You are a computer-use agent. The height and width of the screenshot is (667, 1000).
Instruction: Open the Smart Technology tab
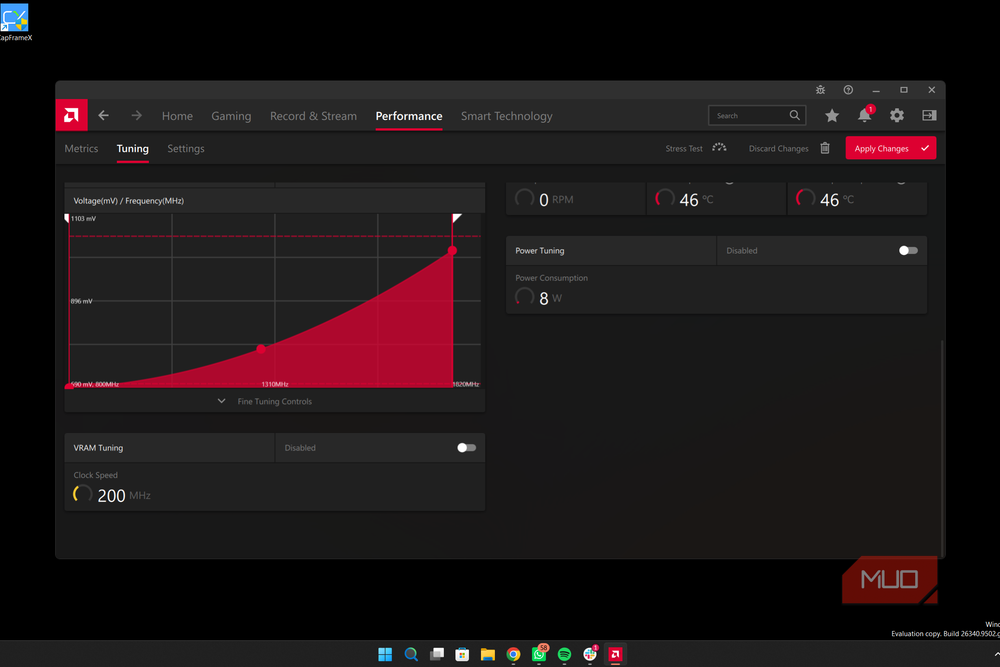506,116
